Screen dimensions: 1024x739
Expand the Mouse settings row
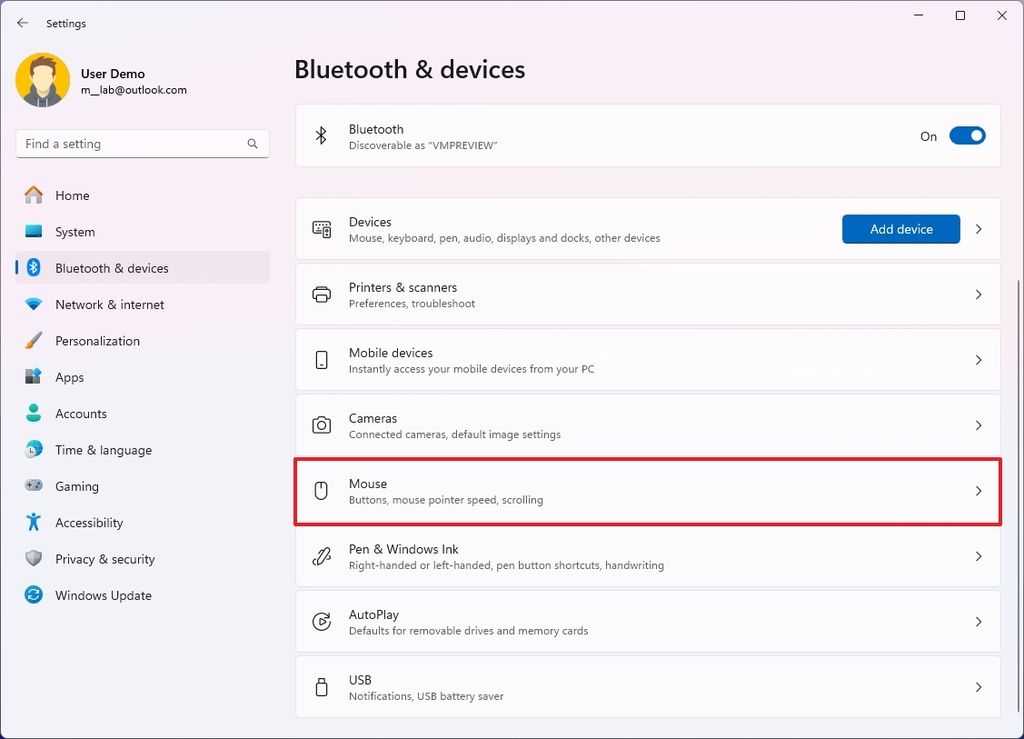point(978,490)
